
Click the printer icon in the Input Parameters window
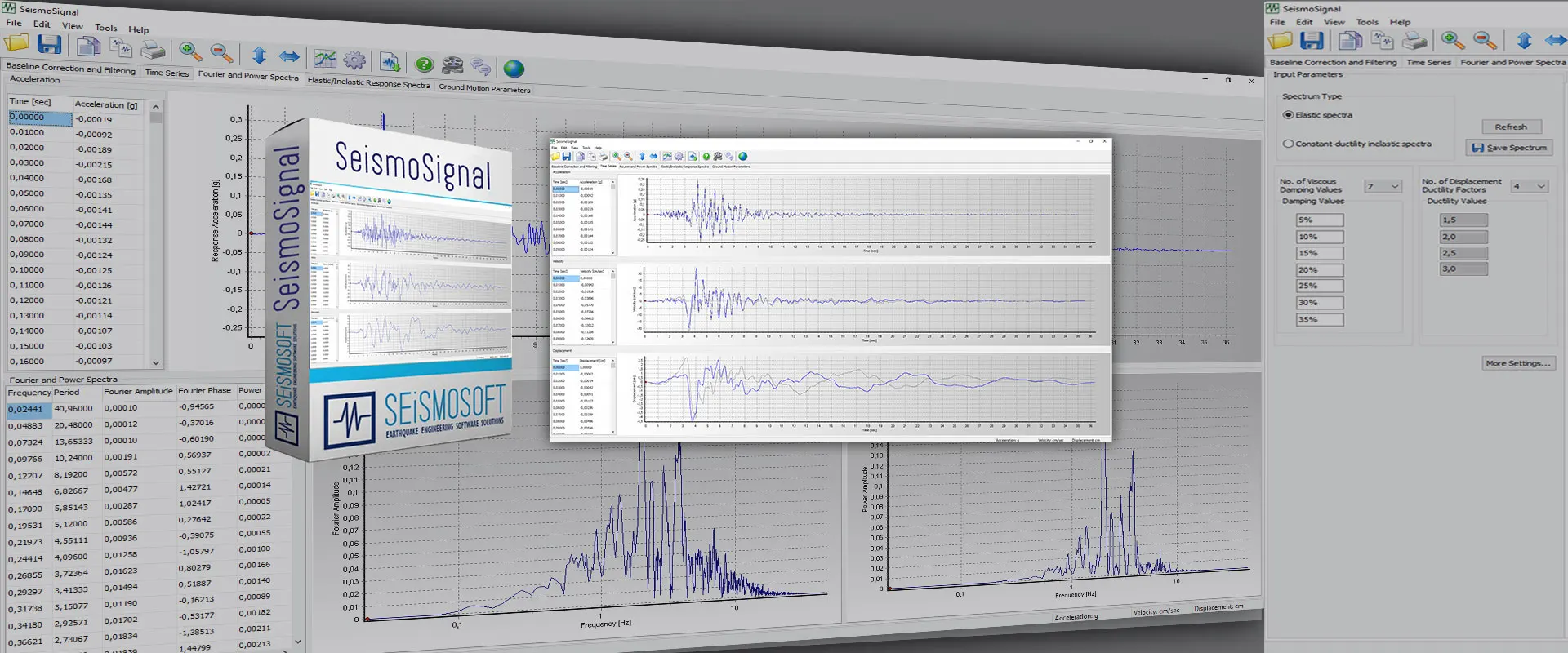point(1414,40)
